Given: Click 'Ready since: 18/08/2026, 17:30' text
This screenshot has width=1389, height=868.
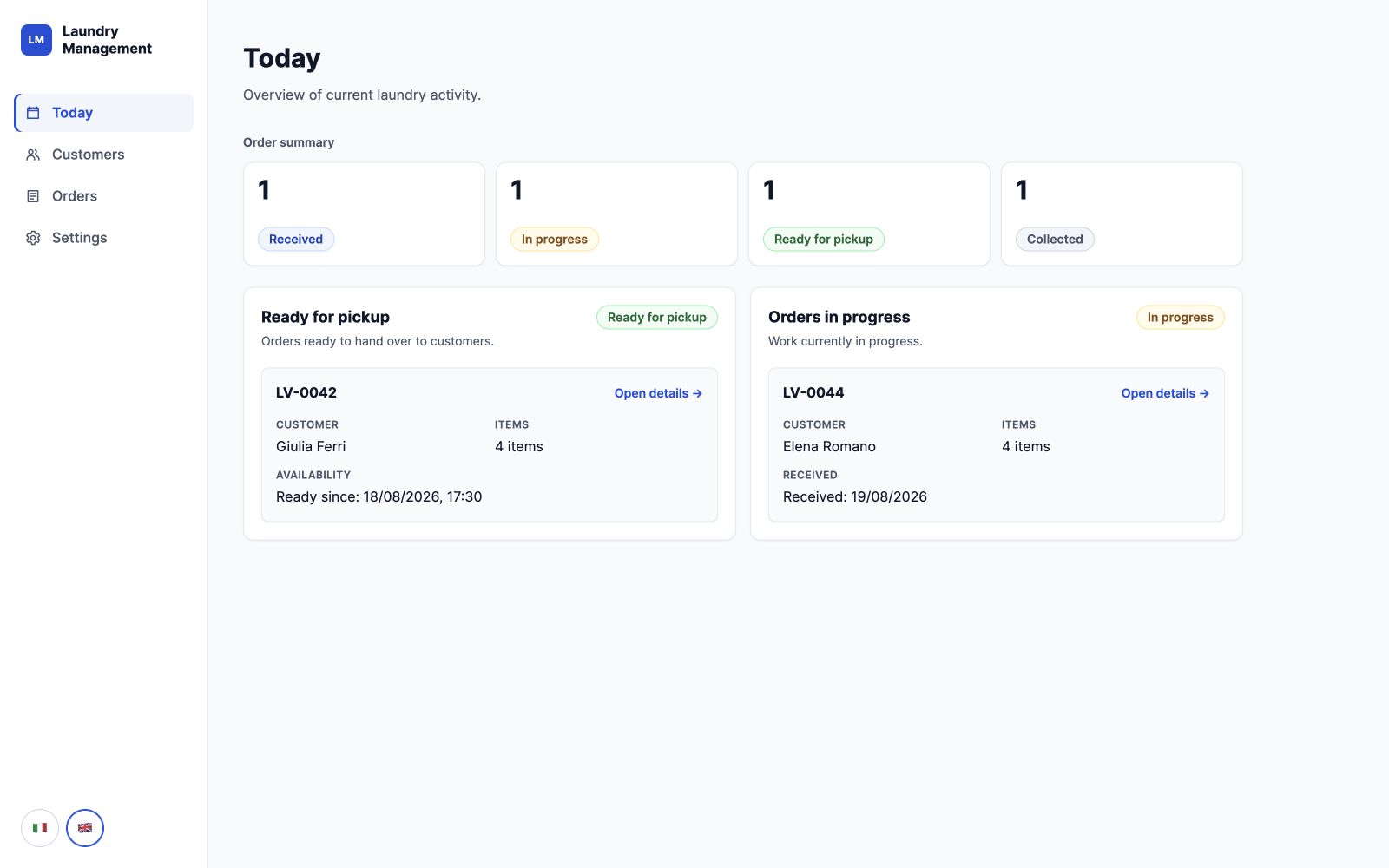Looking at the screenshot, I should click(379, 496).
